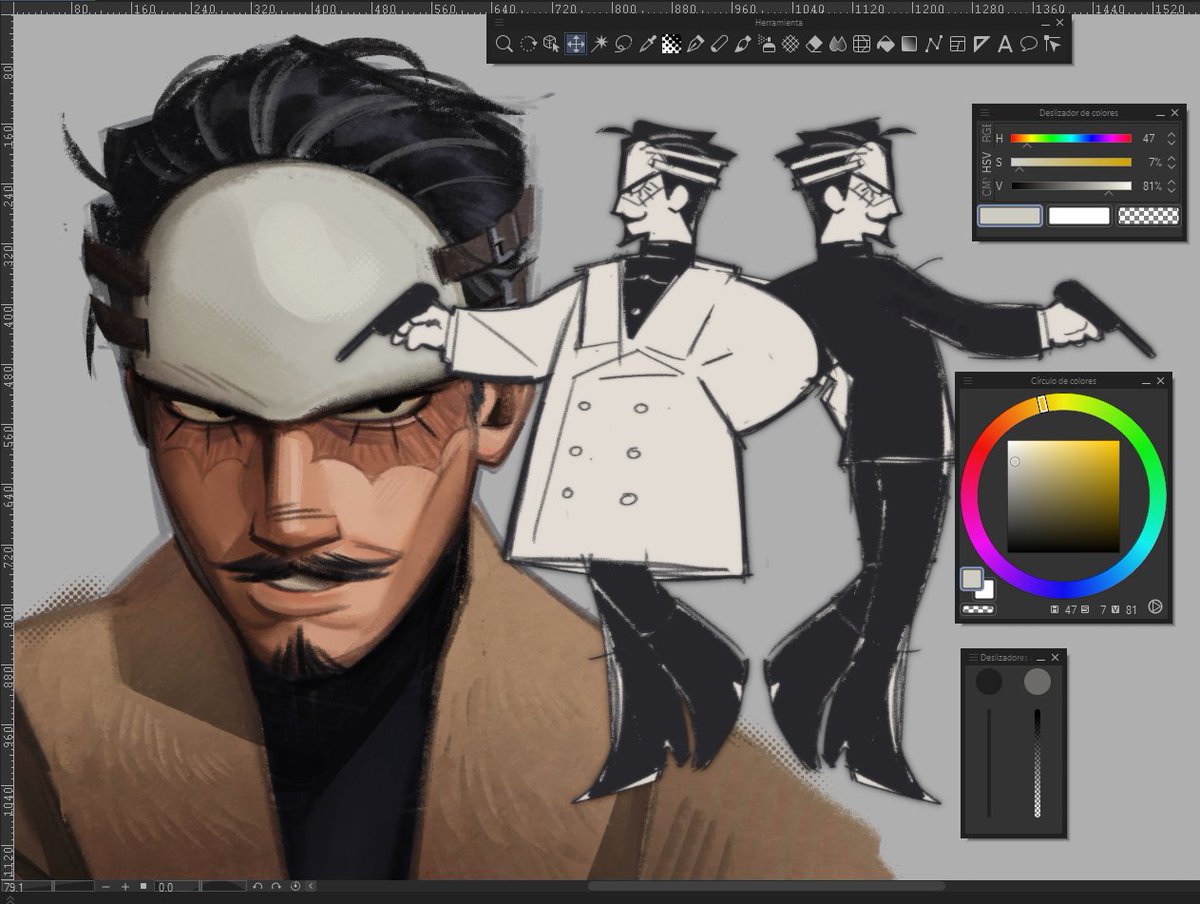Collapse bottom bar with left chevron
This screenshot has width=1200, height=904.
[x=311, y=887]
